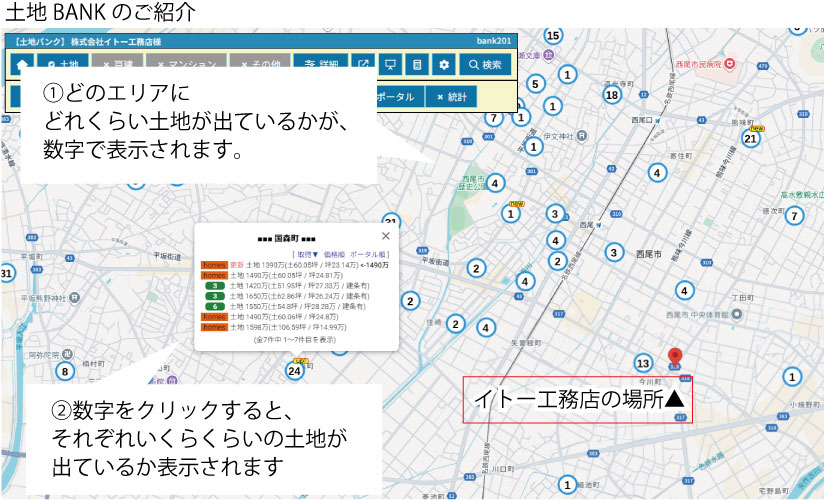Click the map marker 21 with new badge
Viewport: 825px width, 500px height.
click(751, 138)
